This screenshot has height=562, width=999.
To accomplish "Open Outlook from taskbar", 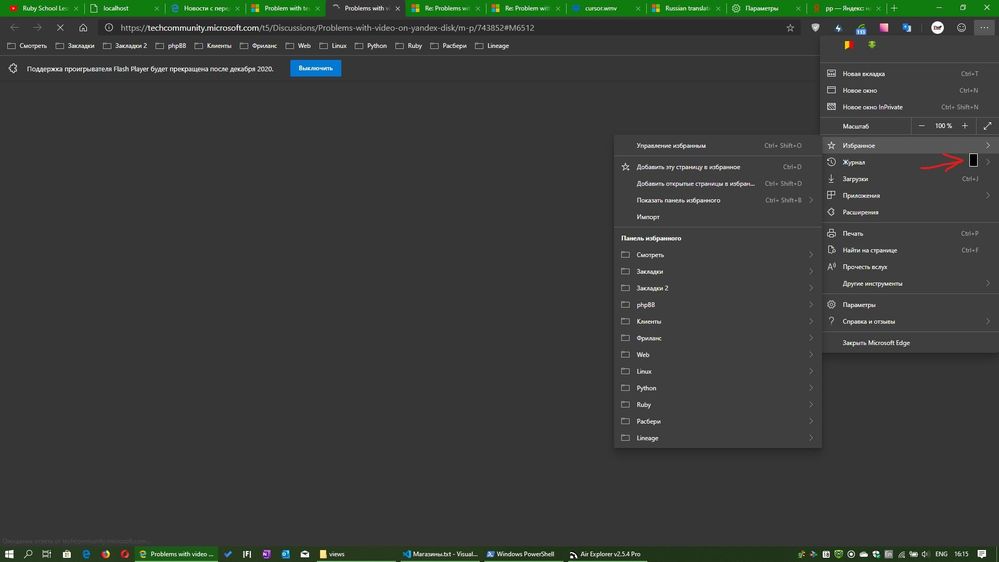I will tap(285, 554).
